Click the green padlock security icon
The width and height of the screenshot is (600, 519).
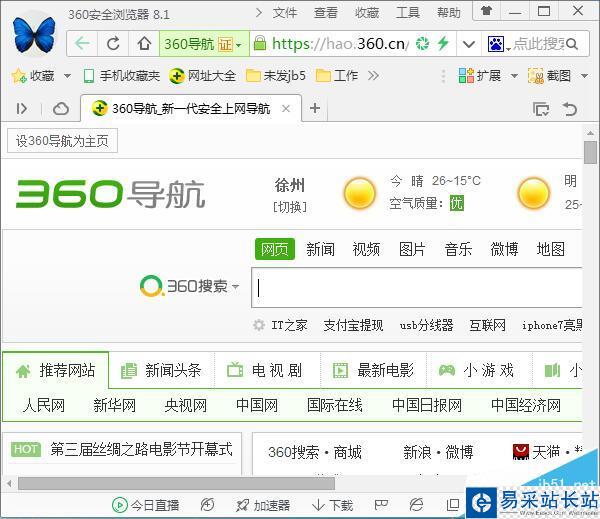tap(259, 43)
